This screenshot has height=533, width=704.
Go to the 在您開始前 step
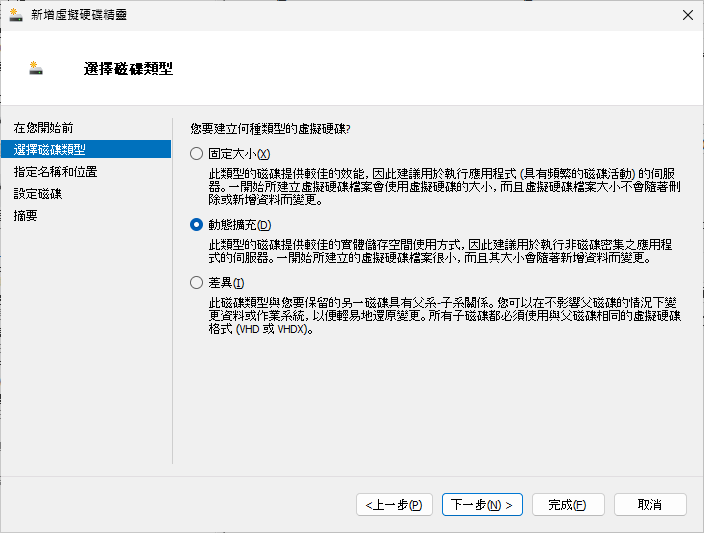point(43,128)
